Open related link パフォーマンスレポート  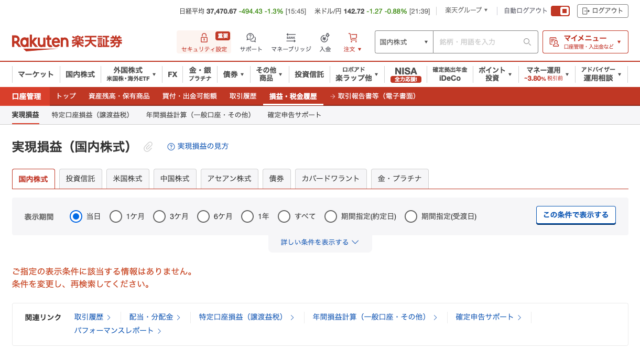coord(118,331)
